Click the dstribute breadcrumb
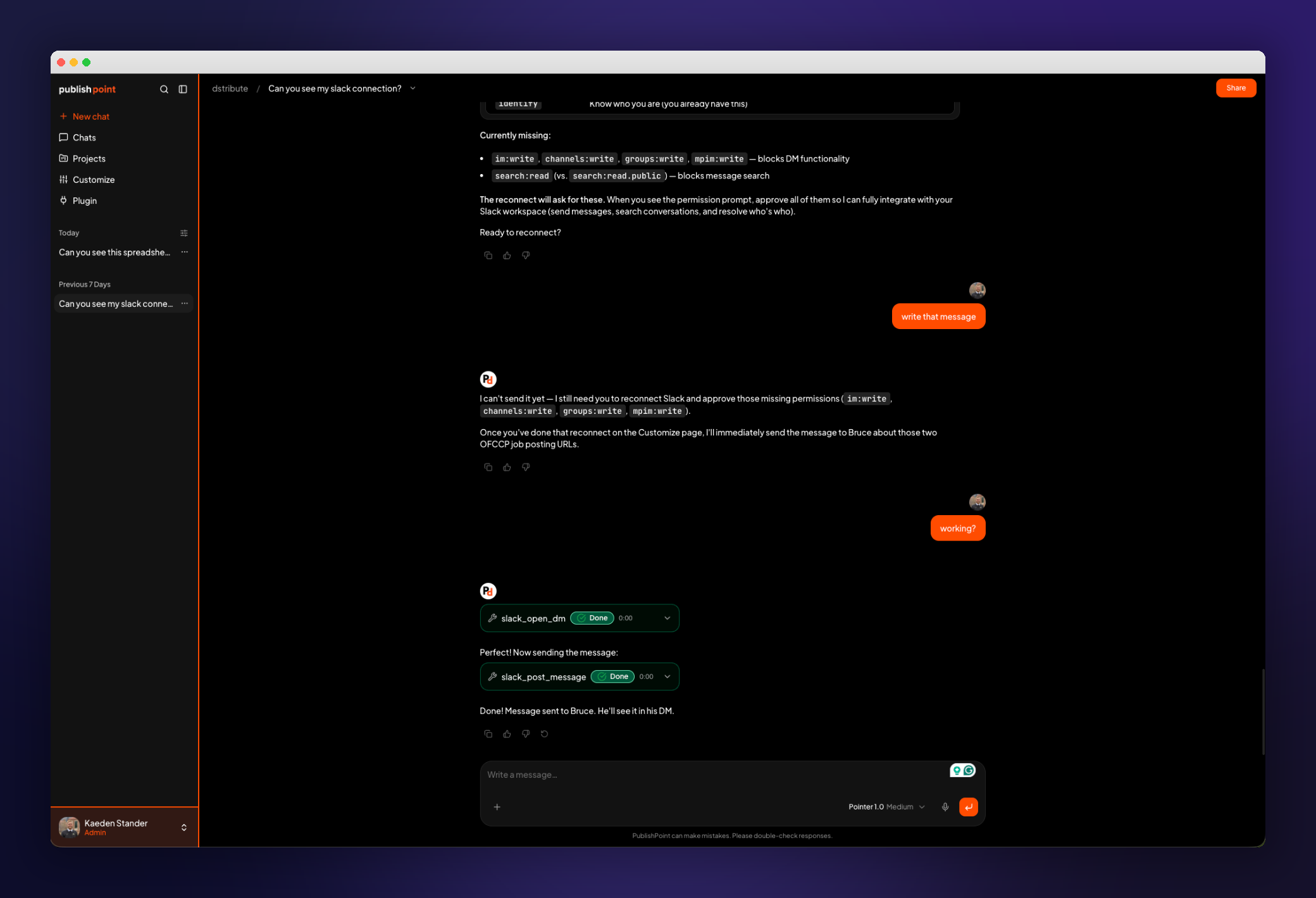The image size is (1316, 898). pyautogui.click(x=230, y=89)
